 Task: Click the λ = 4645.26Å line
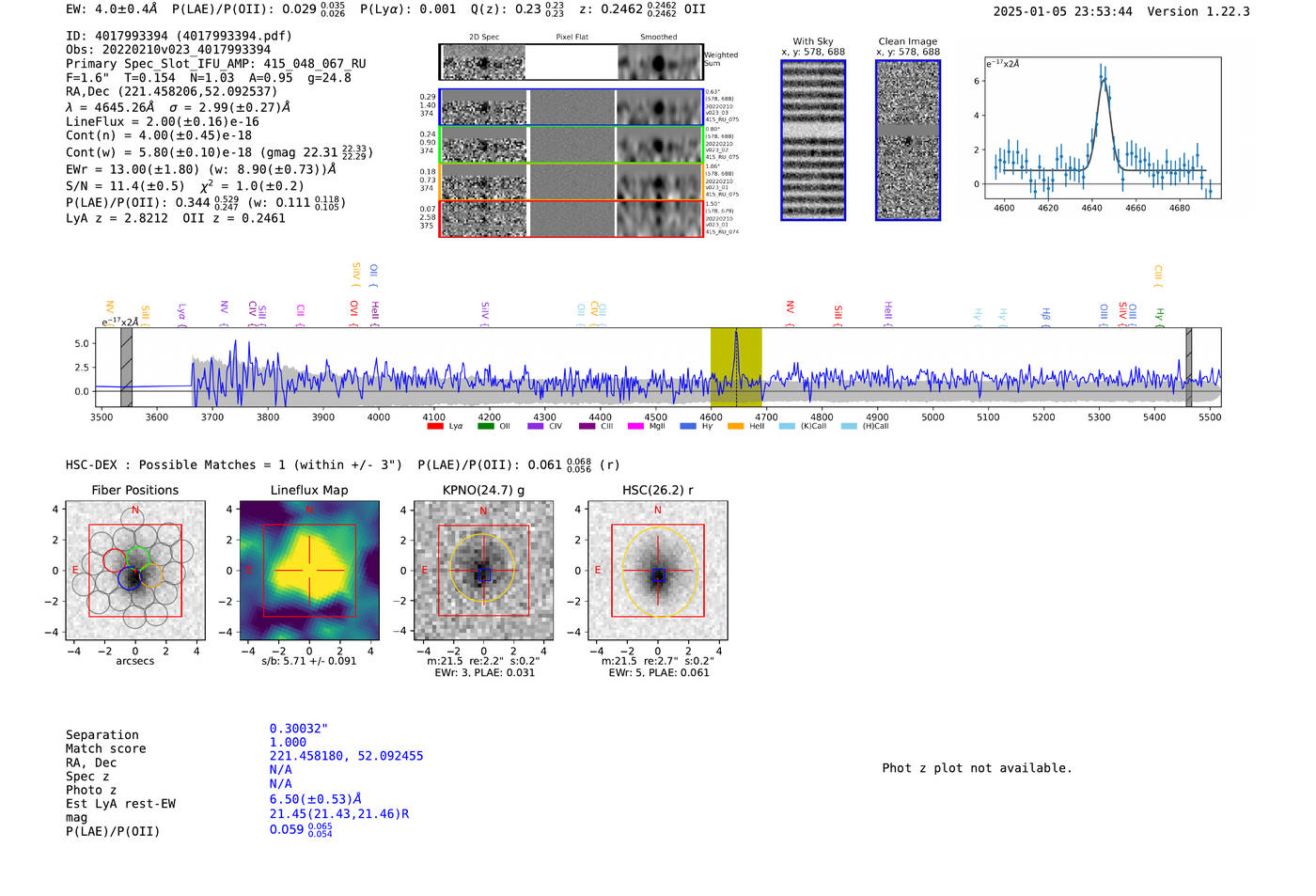[x=178, y=107]
